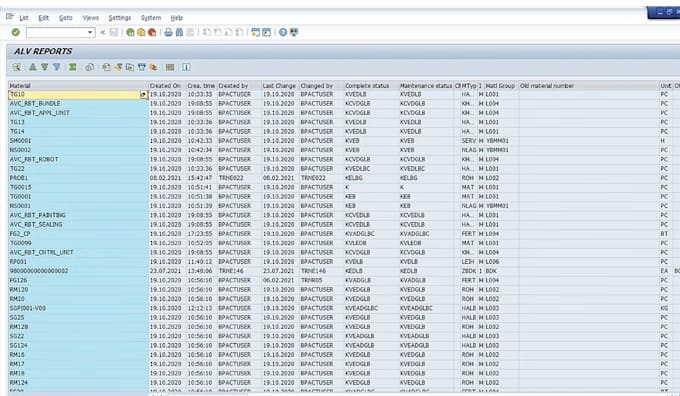Viewport: 680px width, 396px height.
Task: Click the Mail Recipient icon in ALV toolbar
Action: click(141, 67)
